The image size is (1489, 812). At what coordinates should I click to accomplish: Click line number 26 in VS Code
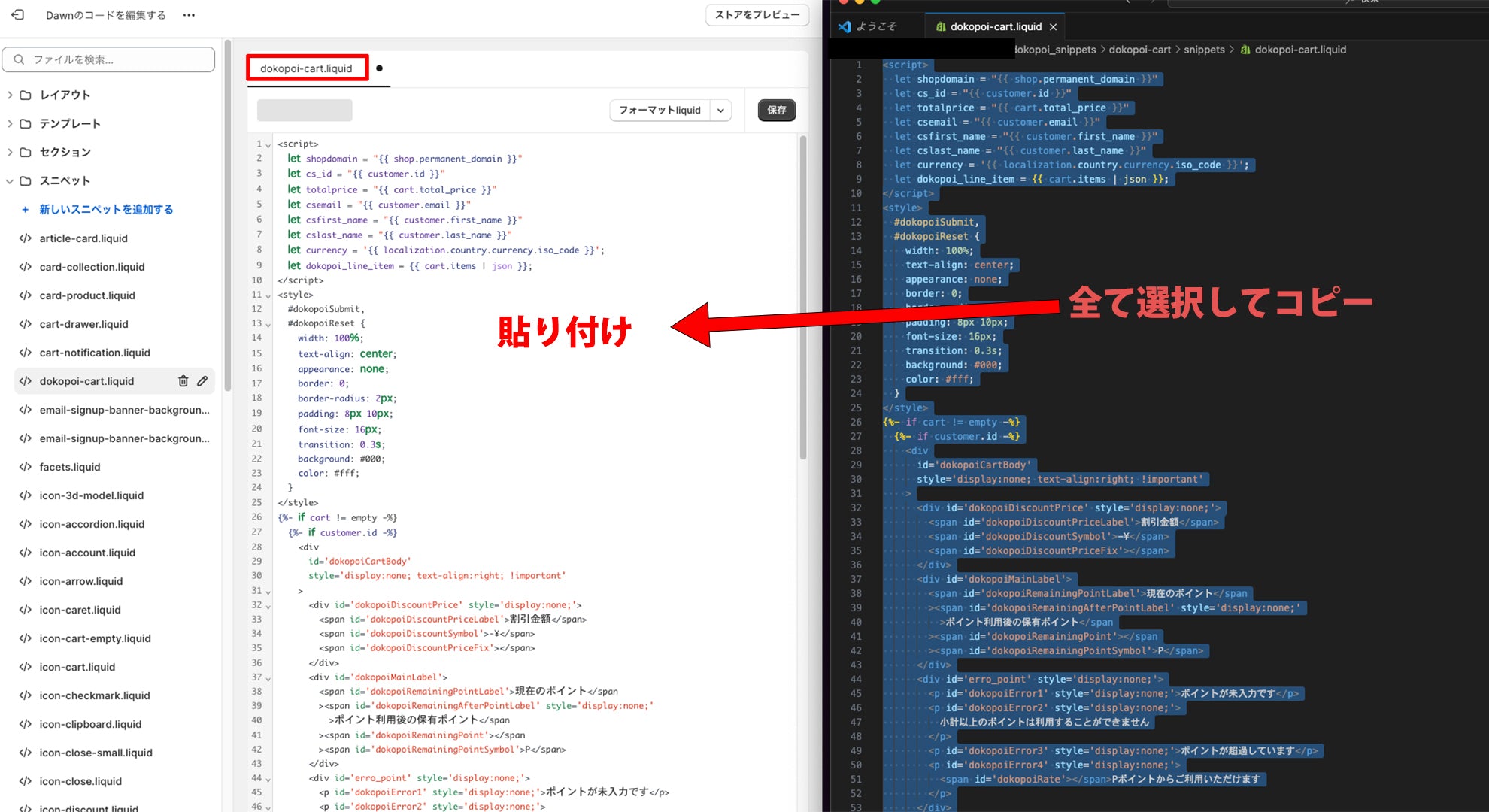856,423
